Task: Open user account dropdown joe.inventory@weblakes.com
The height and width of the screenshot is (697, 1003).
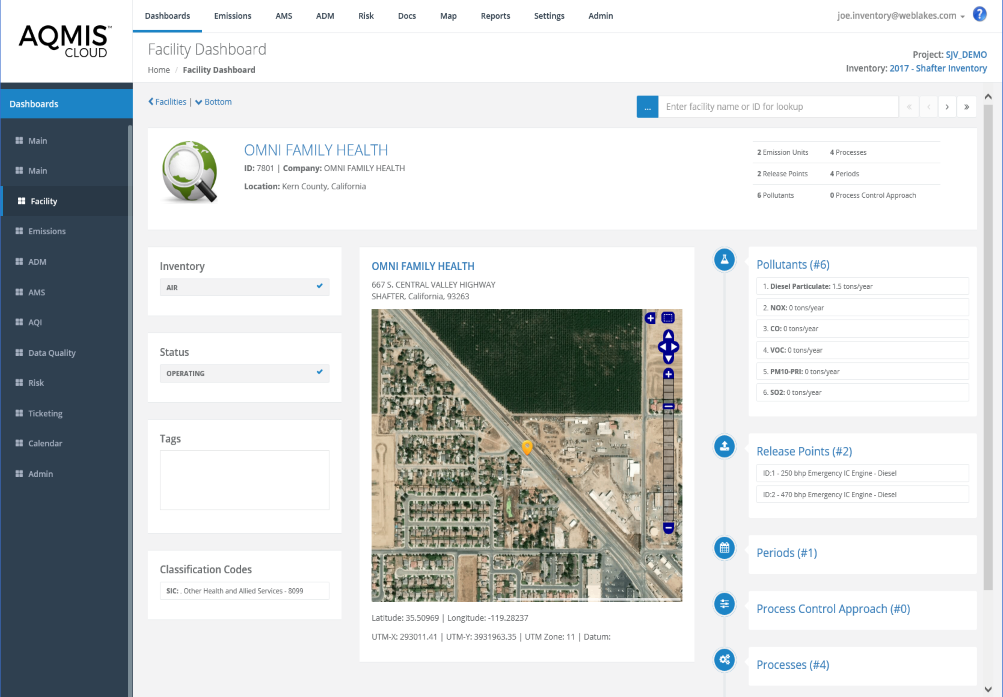Action: [x=901, y=16]
